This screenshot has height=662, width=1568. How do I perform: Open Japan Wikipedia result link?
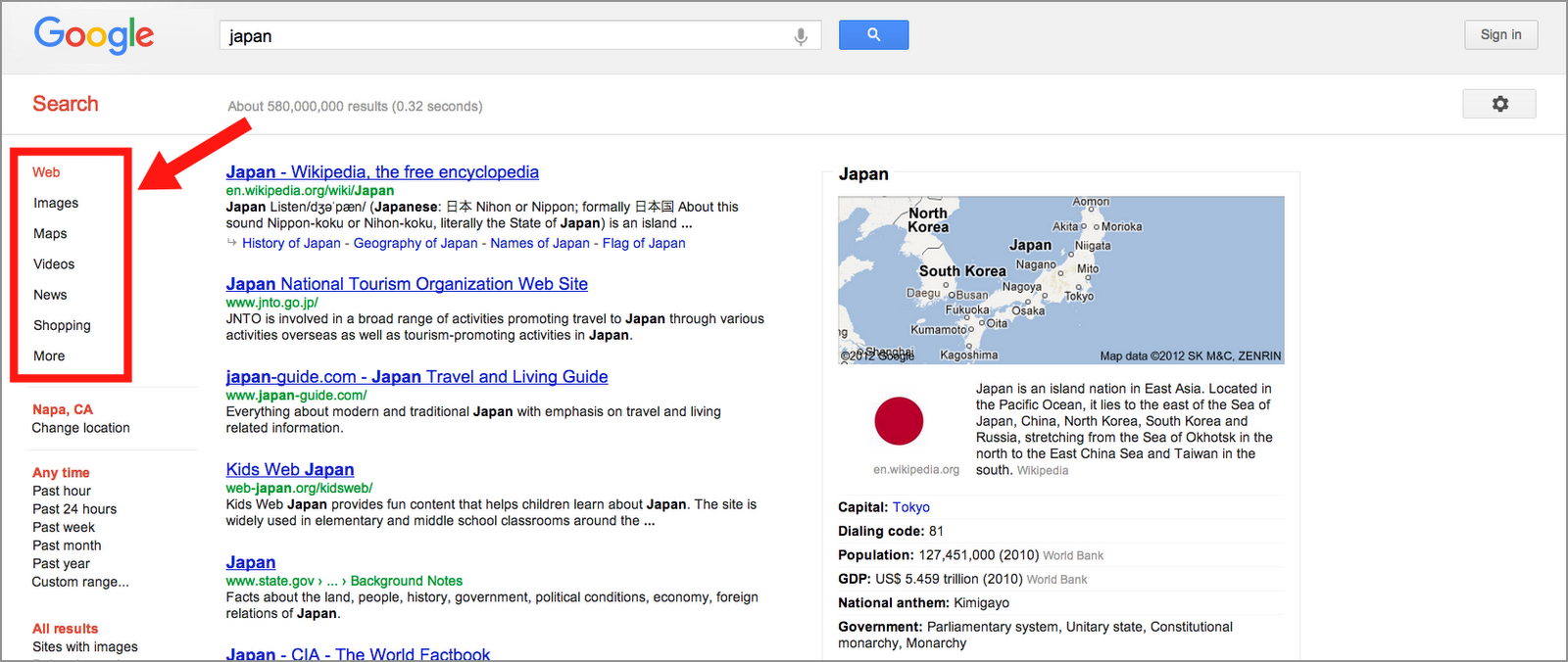coord(382,172)
